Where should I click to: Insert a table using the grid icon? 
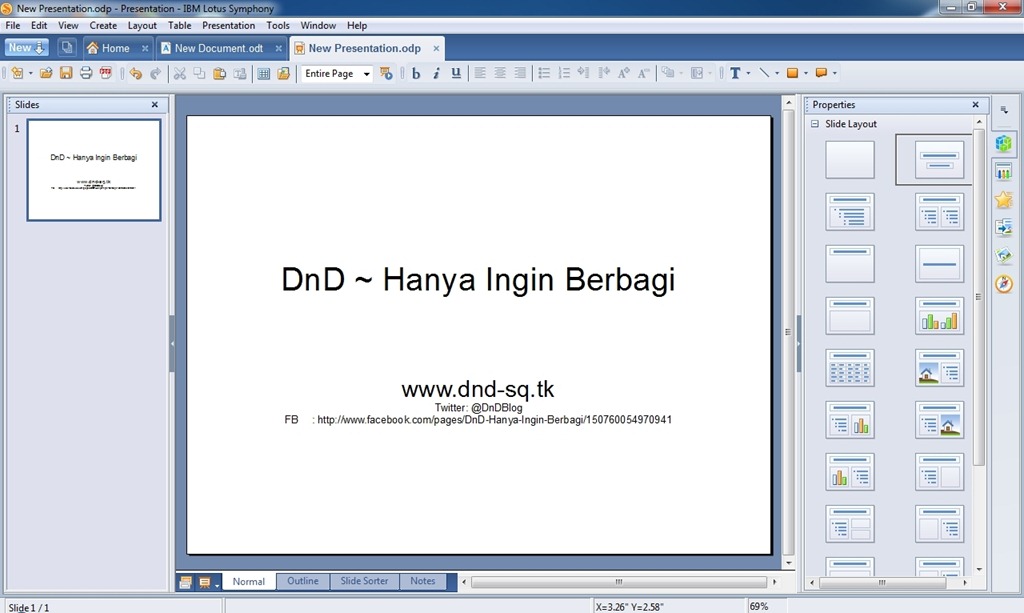[x=264, y=73]
